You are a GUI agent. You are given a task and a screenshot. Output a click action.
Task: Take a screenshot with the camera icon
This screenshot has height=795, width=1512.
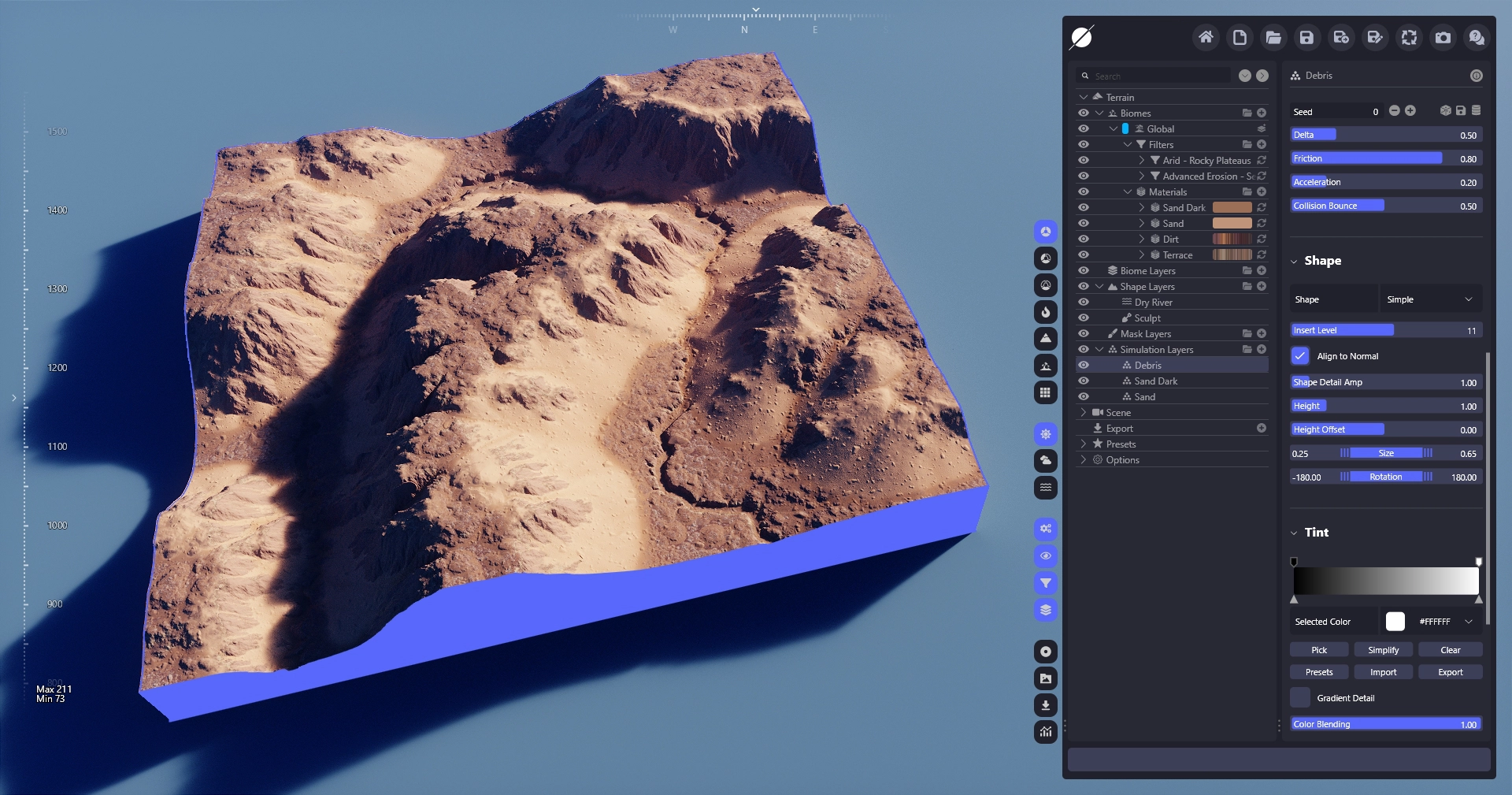tap(1443, 37)
